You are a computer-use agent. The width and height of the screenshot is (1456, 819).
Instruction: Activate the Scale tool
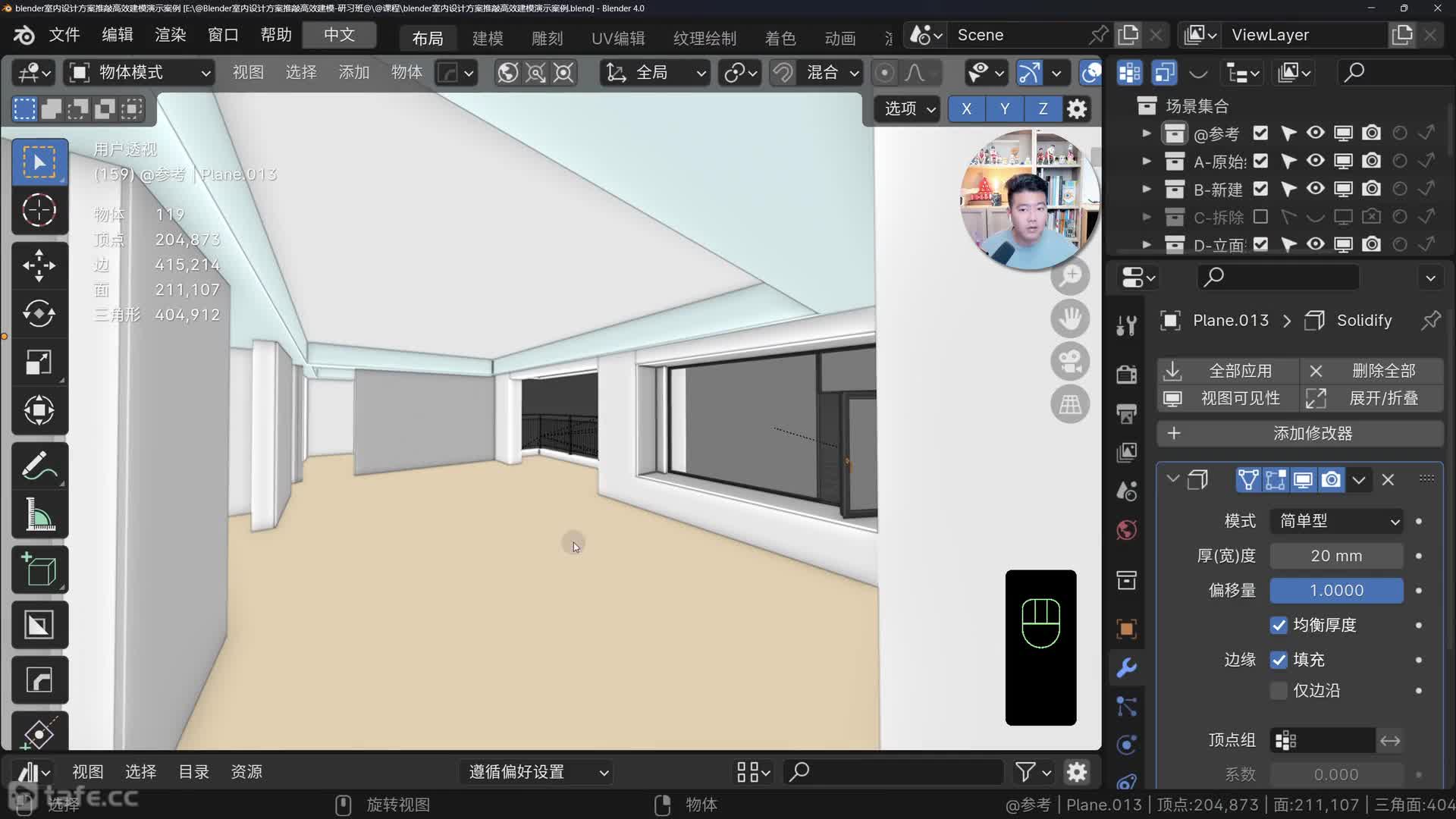39,362
